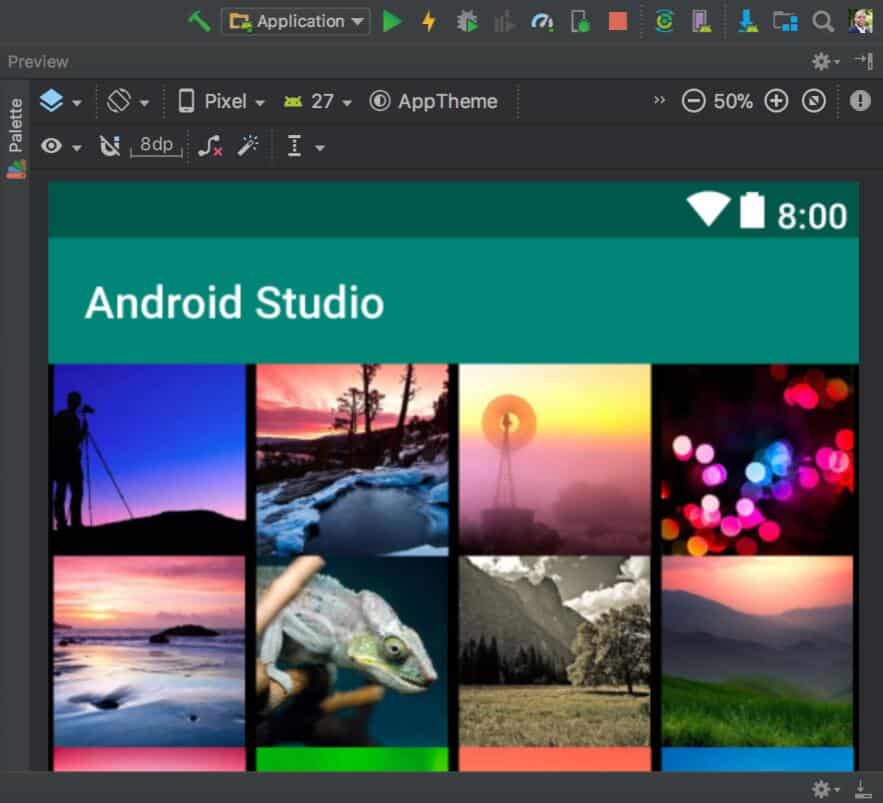Click the 8dp default margins button
This screenshot has width=883, height=803.
click(x=156, y=146)
